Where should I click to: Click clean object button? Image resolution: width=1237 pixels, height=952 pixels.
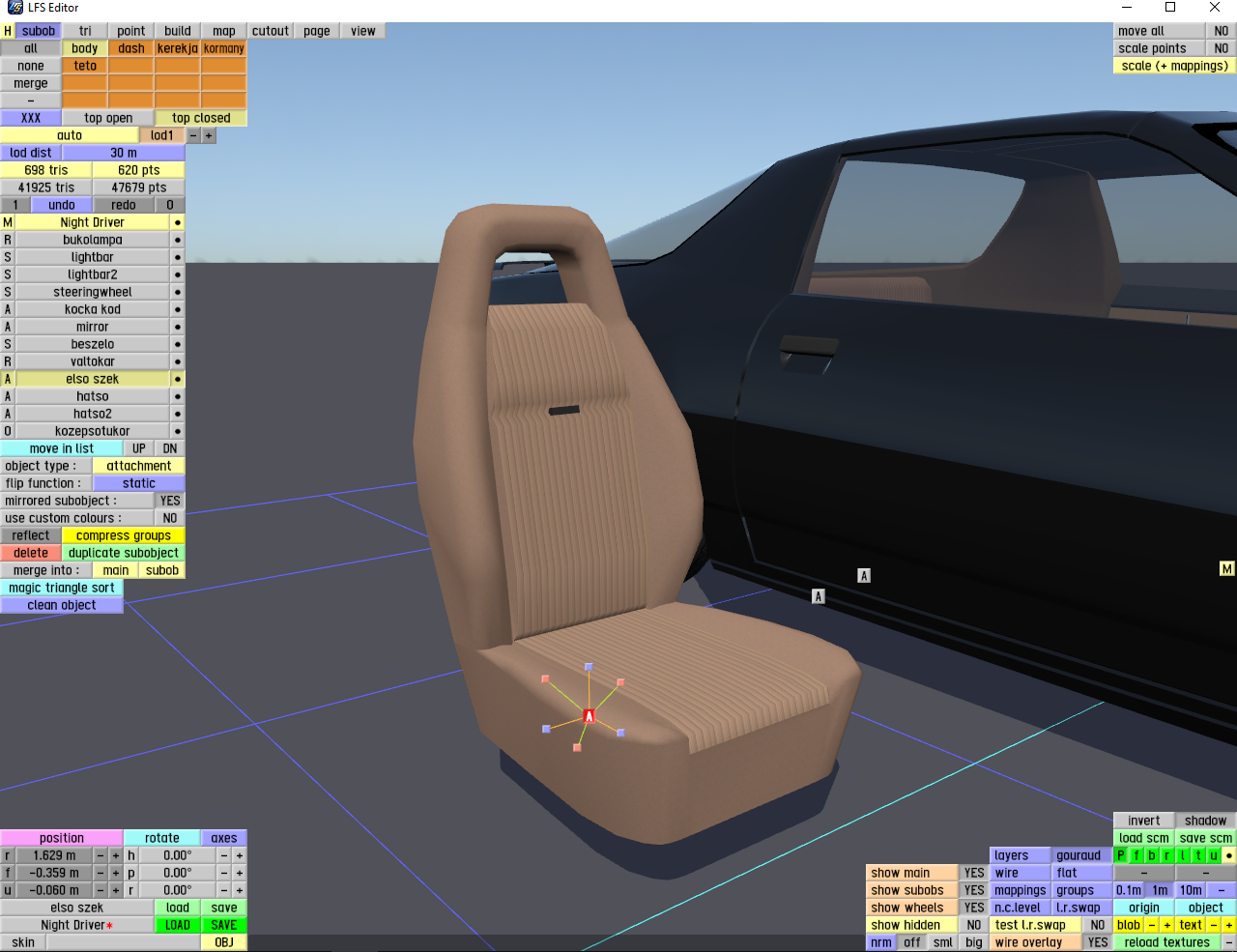(62, 605)
